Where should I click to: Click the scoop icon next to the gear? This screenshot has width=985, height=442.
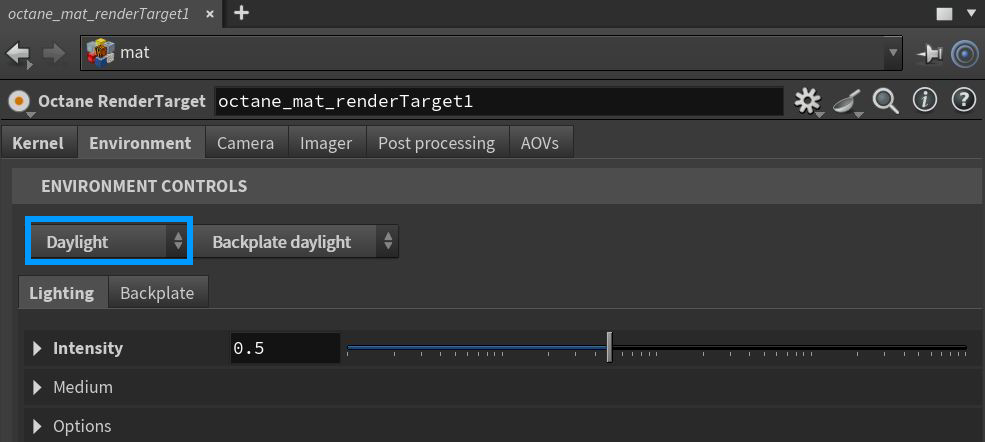(x=847, y=101)
